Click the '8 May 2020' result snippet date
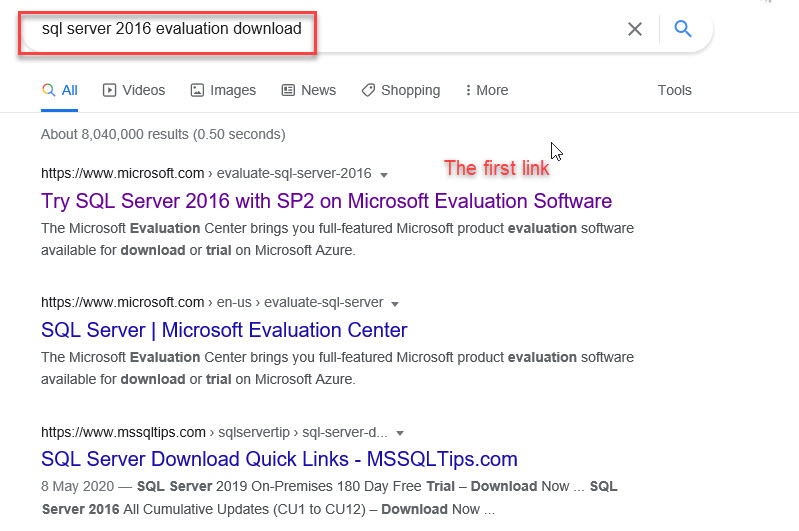Viewport: 799px width, 531px height. click(77, 486)
